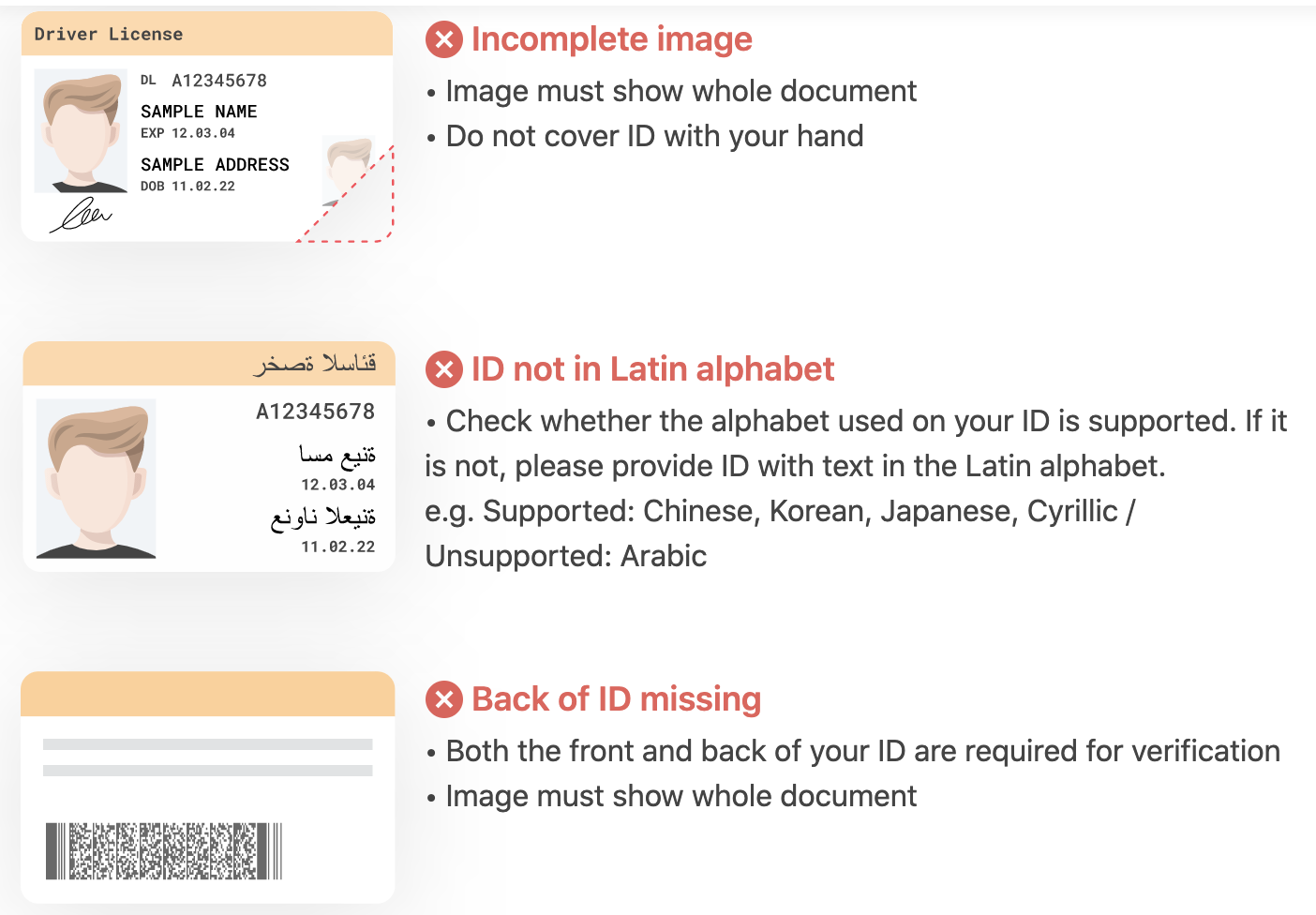Click the red X icon beside Incomplete image
Viewport: 1316px width, 915px height.
(444, 39)
